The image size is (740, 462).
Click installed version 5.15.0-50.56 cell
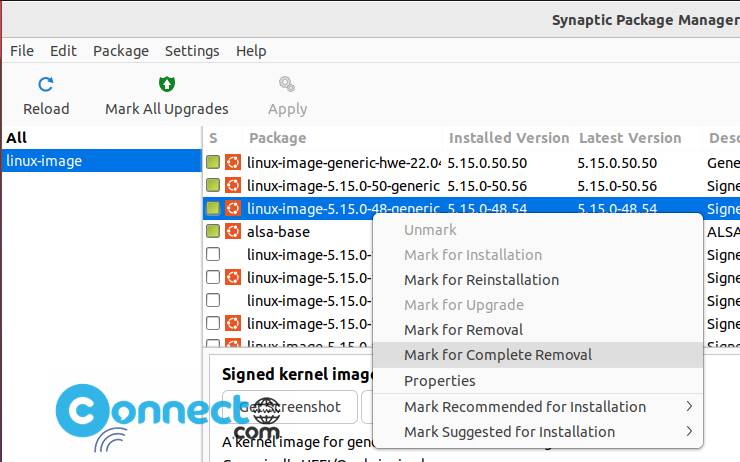(487, 186)
